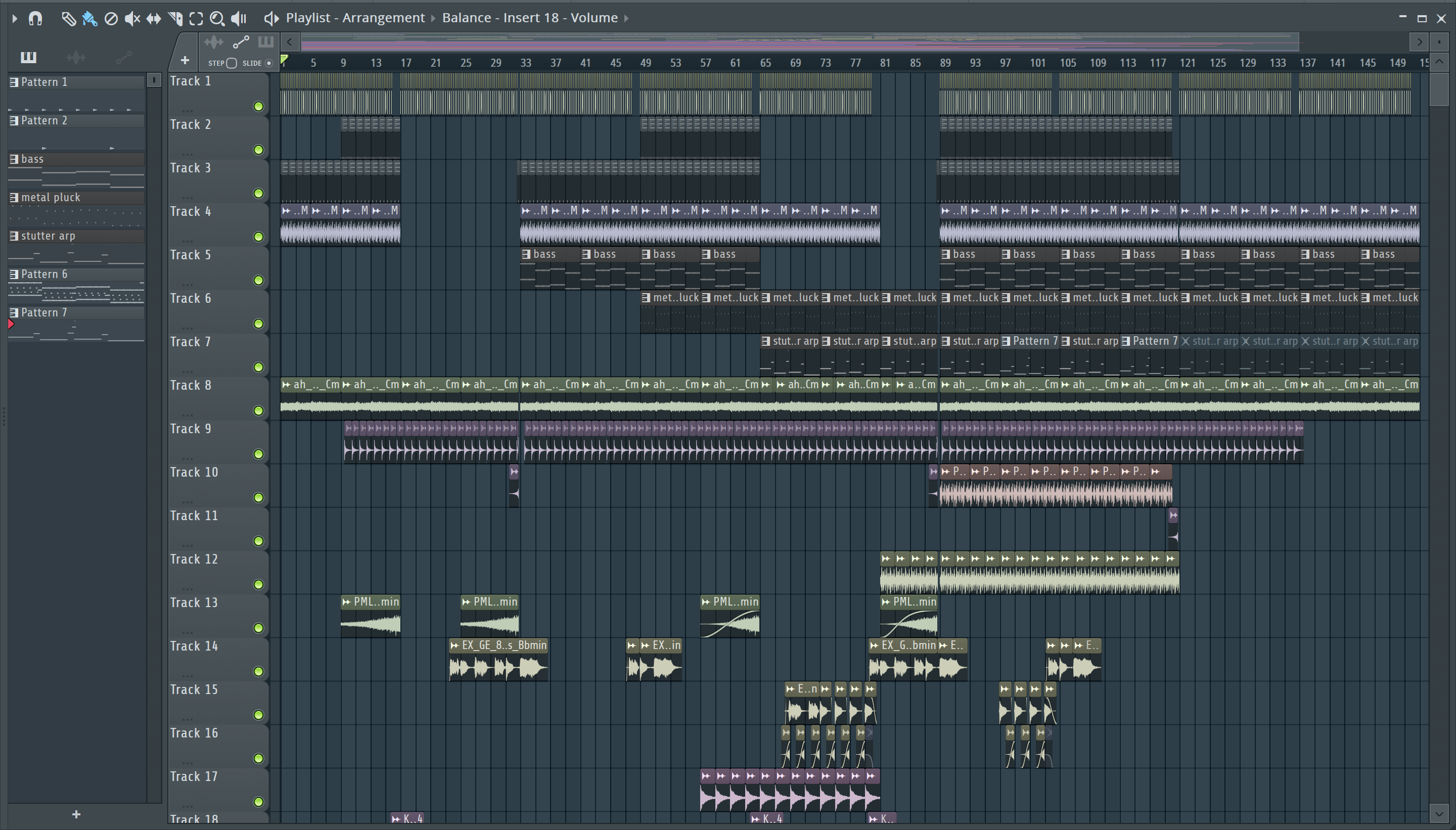This screenshot has width=1456, height=830.
Task: Select first EX_GE_8..s_Bbmin clip on Track 14
Action: 499,660
